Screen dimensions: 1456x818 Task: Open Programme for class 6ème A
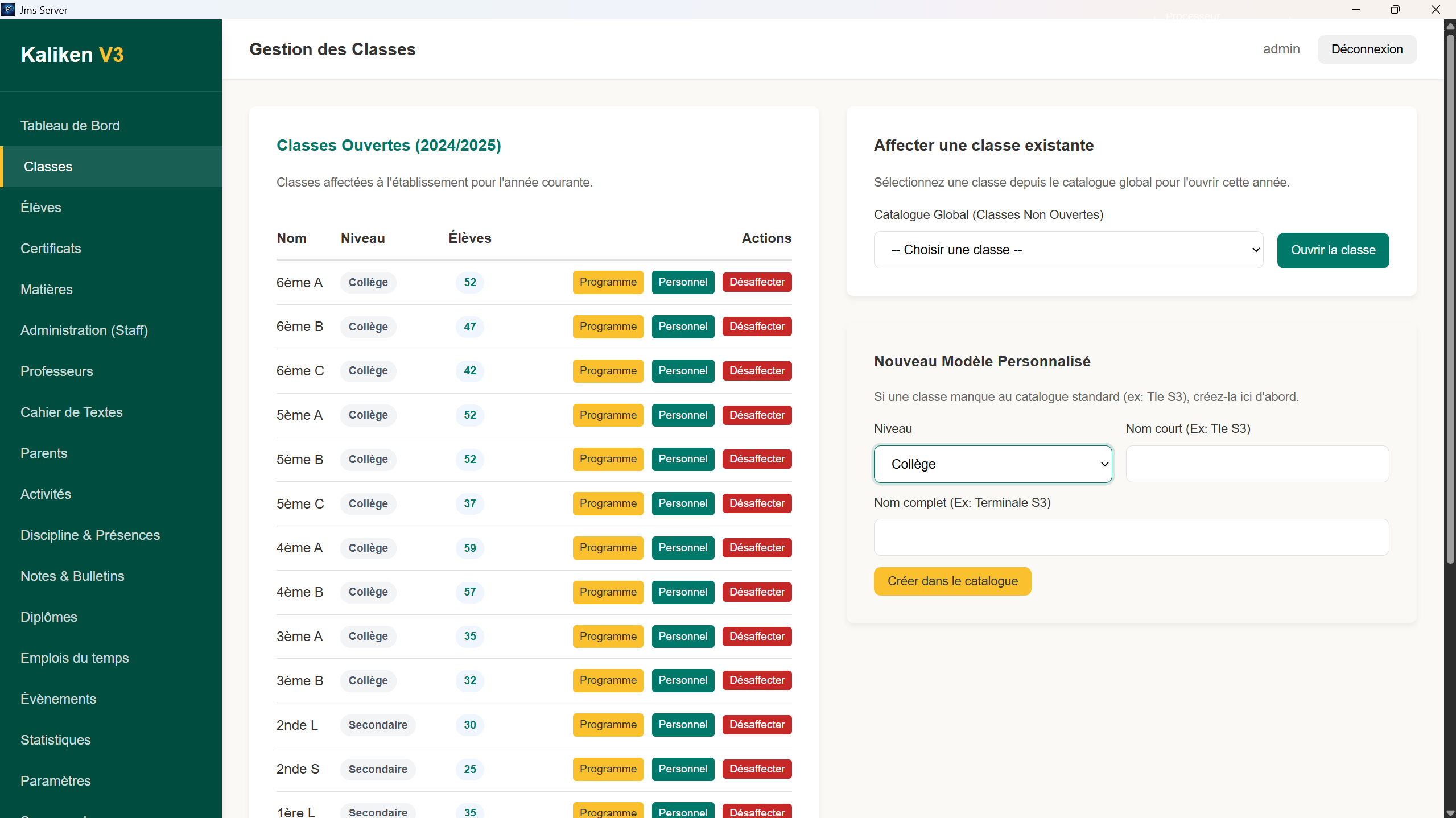coord(607,282)
